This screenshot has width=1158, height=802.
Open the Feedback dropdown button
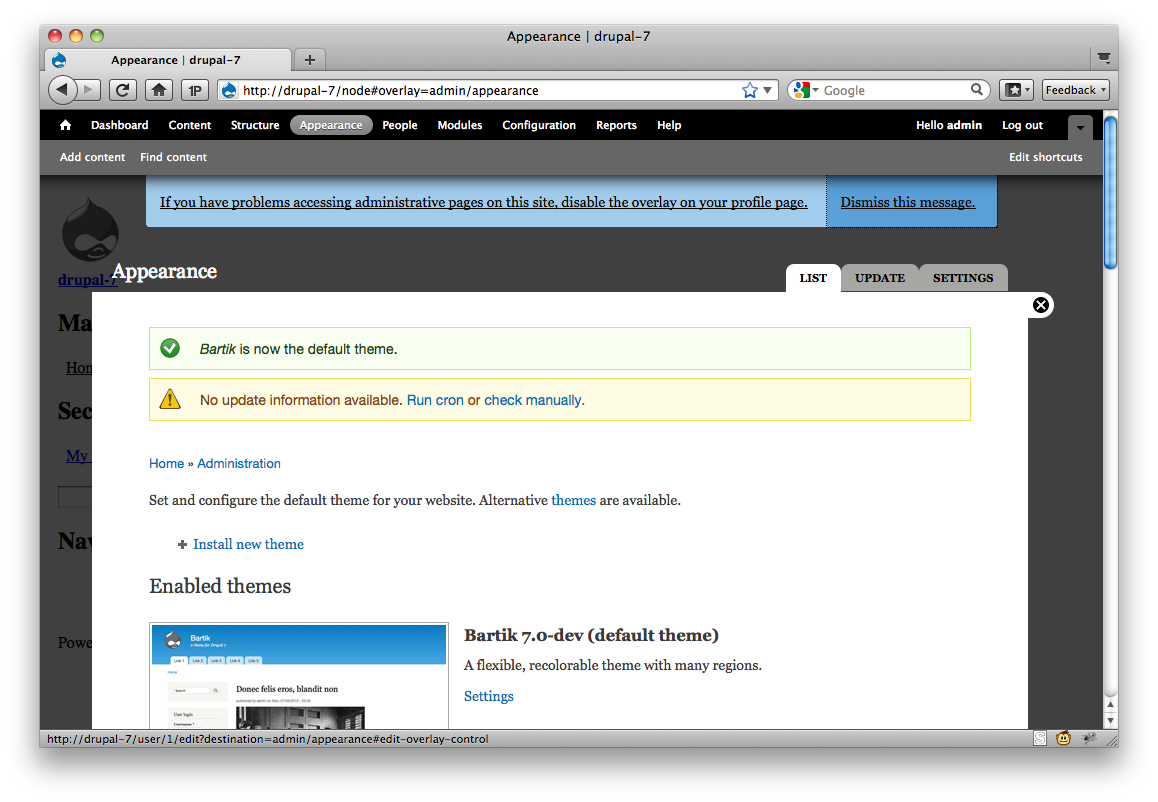(x=1075, y=89)
